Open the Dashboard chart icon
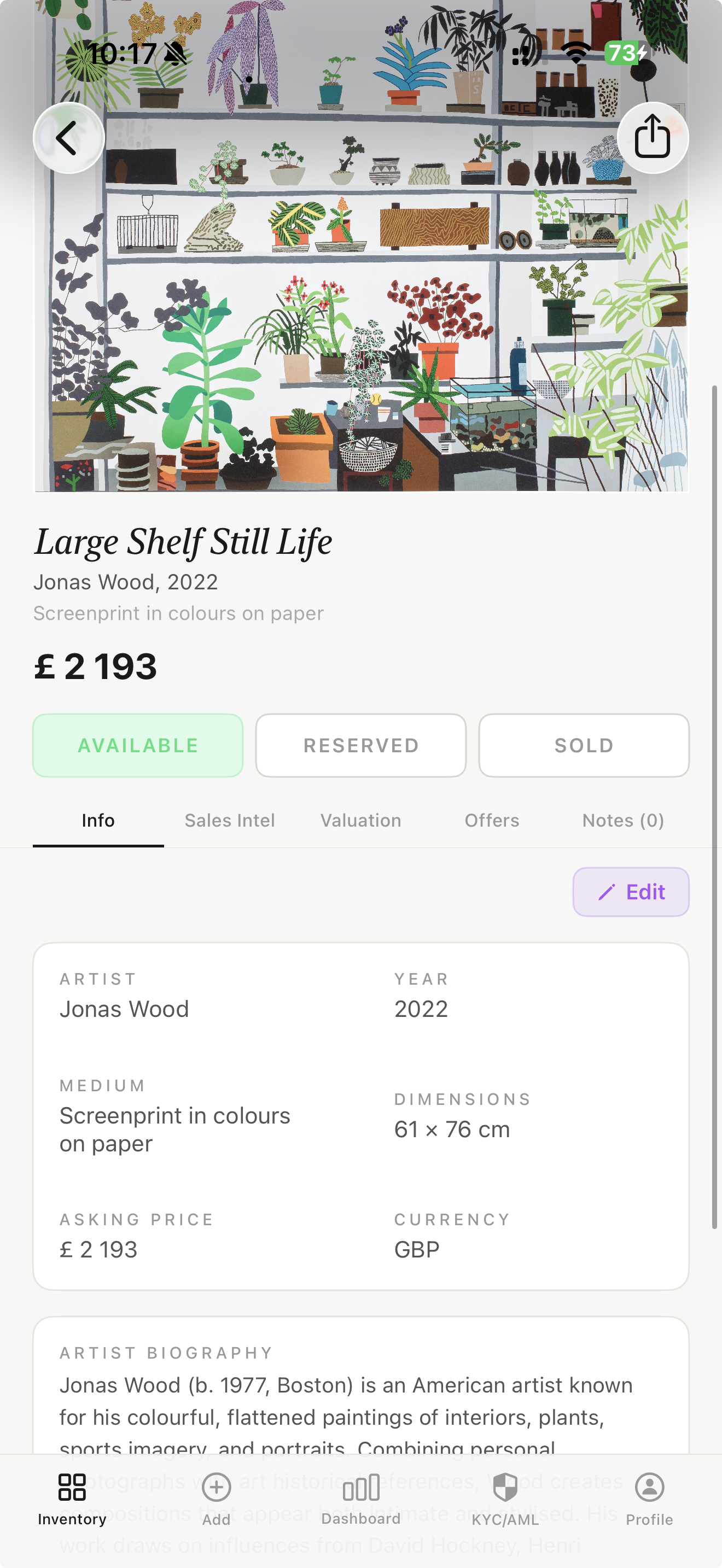 (x=361, y=1487)
